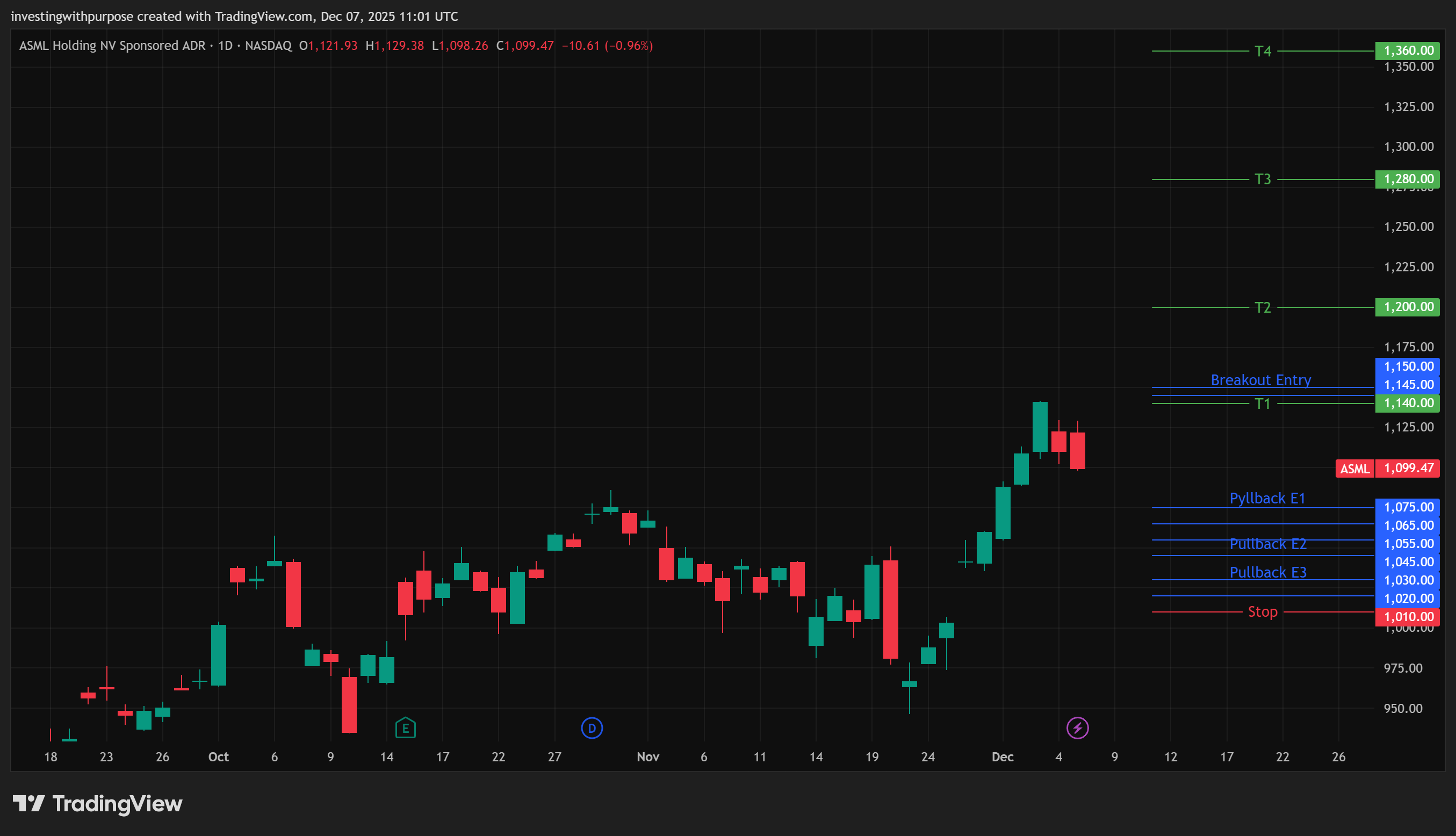Click the earnings E marker icon
This screenshot has height=836, width=1456.
coord(405,728)
